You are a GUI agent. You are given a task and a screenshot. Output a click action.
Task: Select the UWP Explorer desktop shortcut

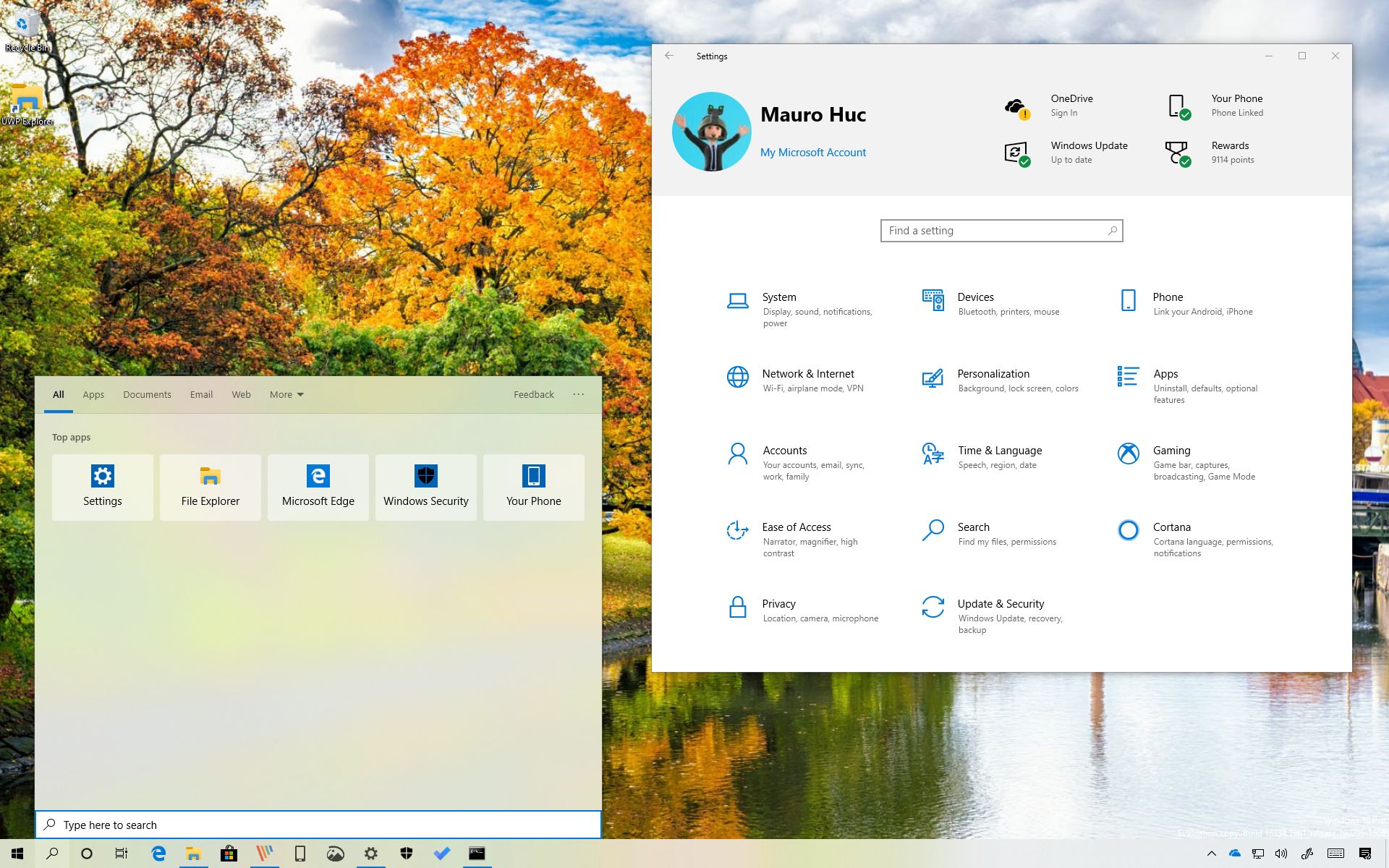[27, 103]
